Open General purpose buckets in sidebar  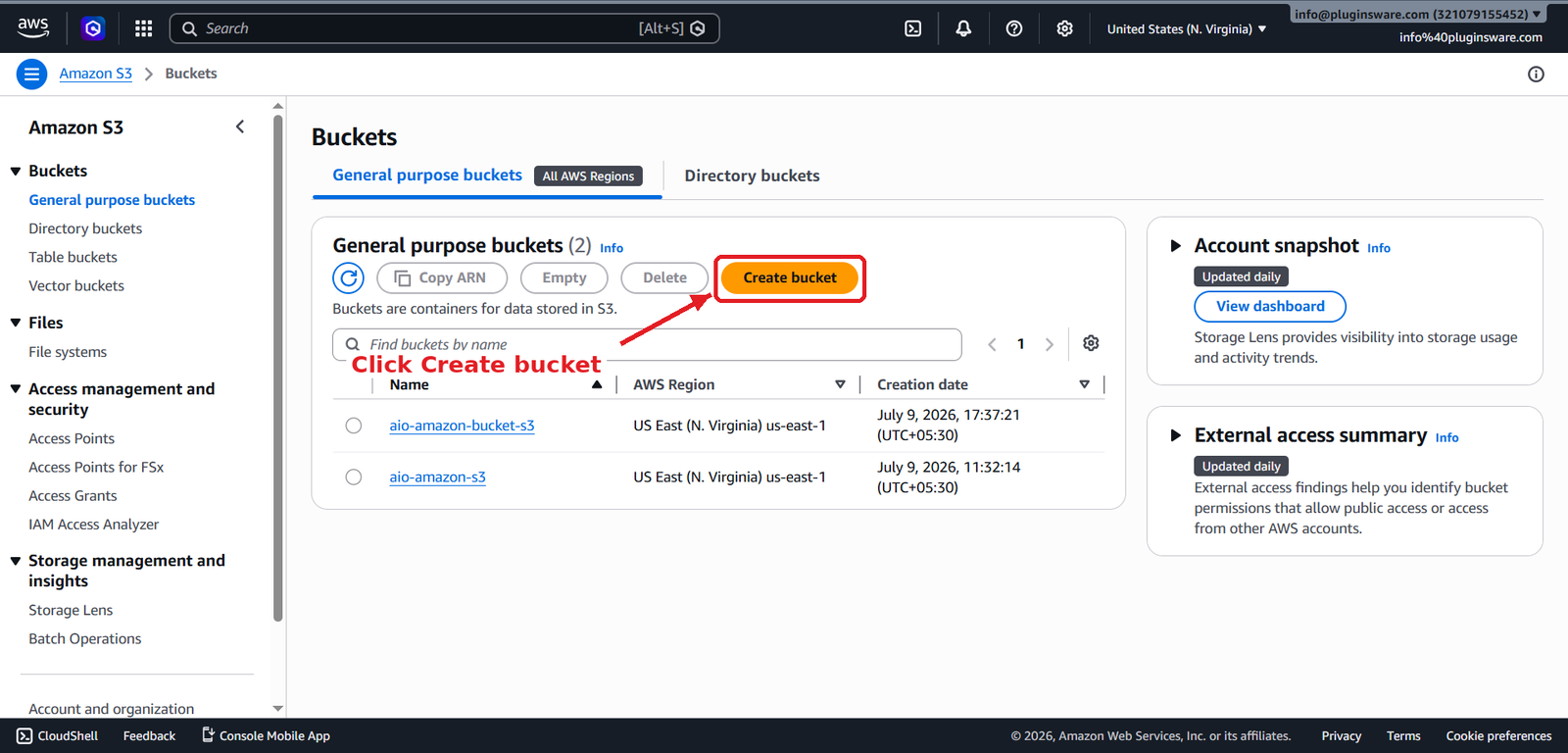pos(112,200)
